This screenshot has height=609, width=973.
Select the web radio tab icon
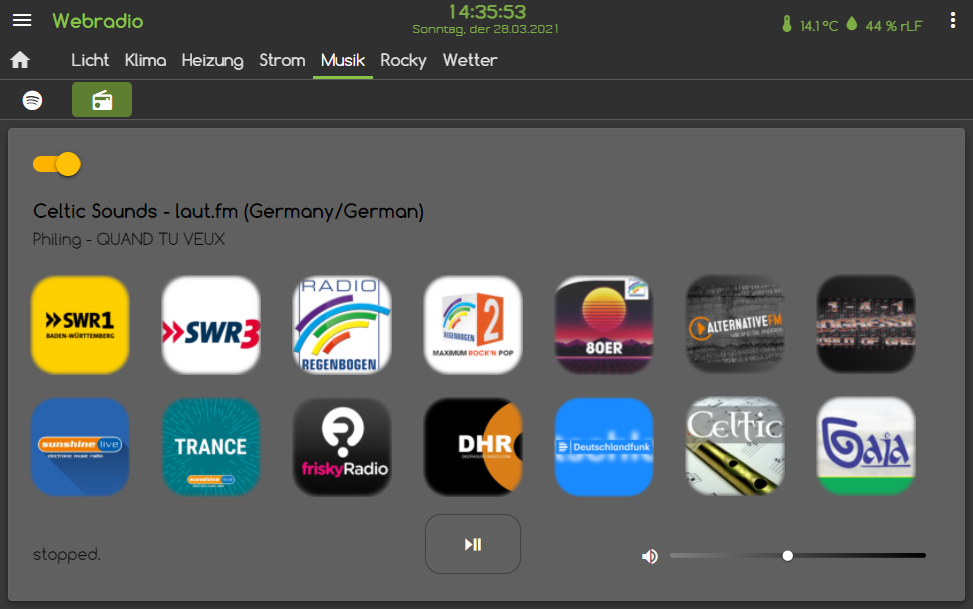[x=102, y=99]
